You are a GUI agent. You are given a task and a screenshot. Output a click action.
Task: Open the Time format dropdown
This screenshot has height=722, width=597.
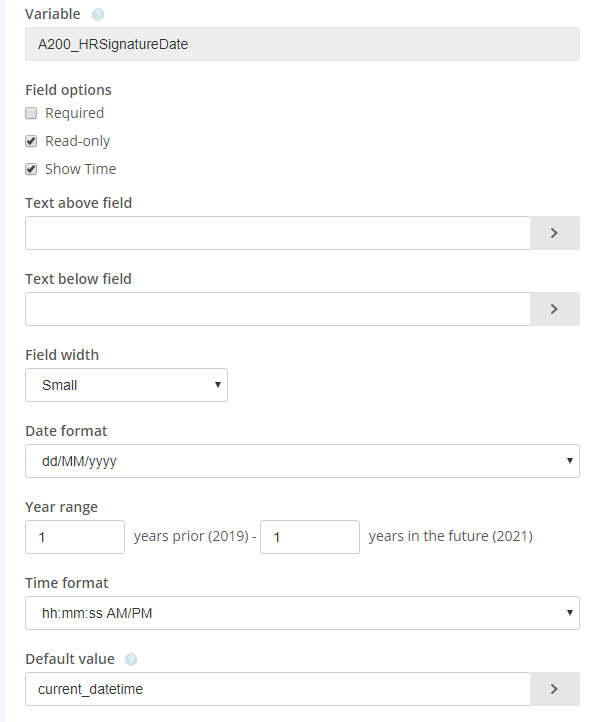click(302, 613)
